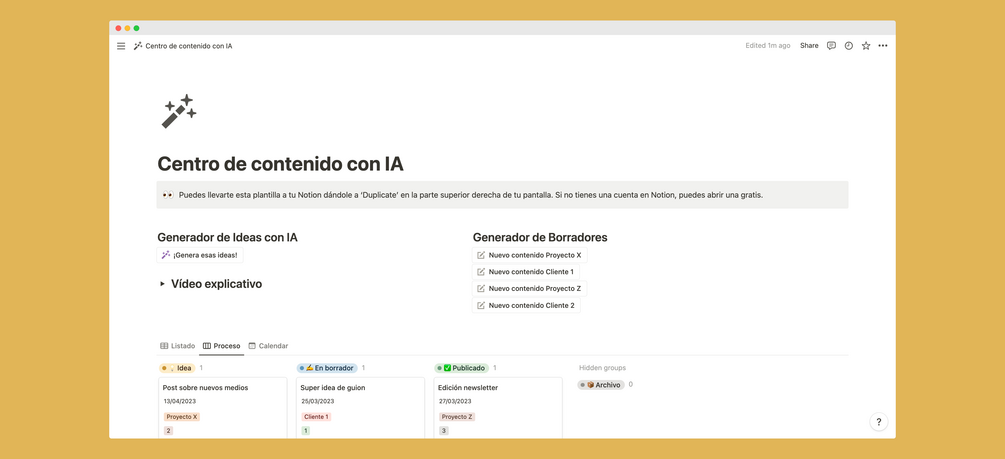Click the number 3 tag on Edición newsletter card
This screenshot has height=459, width=1005.
(x=444, y=431)
